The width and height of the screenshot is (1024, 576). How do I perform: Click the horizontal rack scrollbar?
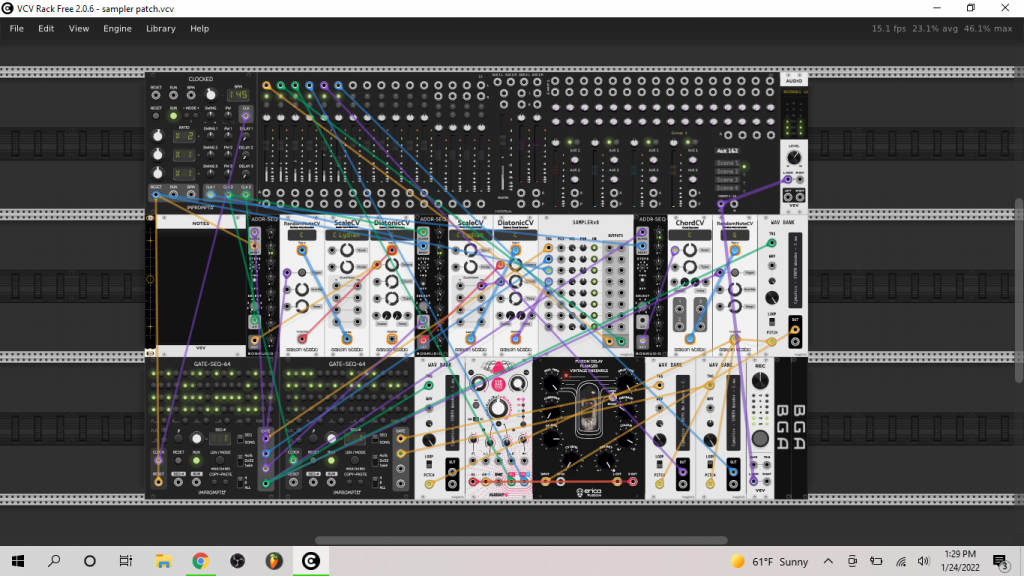click(x=521, y=540)
